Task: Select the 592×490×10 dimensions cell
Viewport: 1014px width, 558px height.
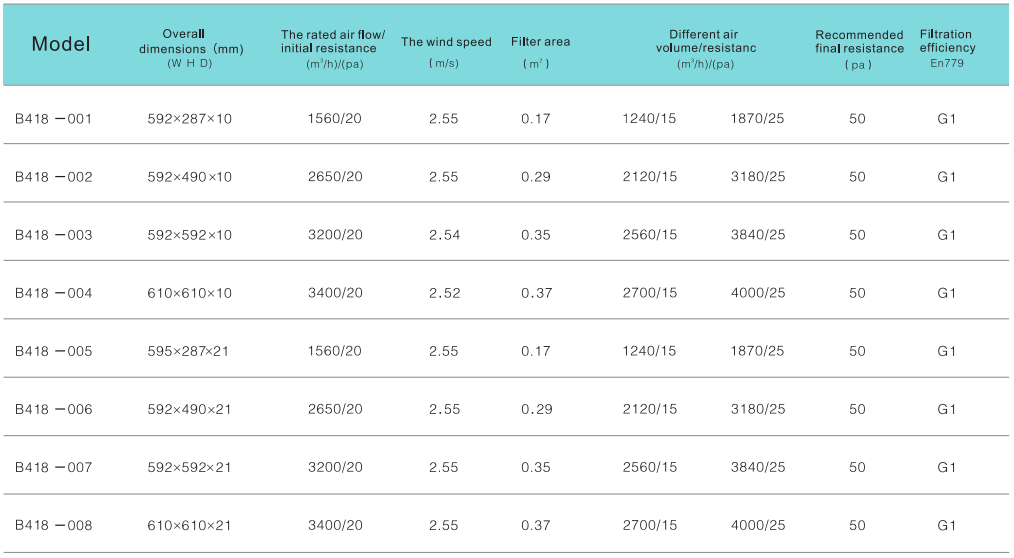Action: point(189,177)
